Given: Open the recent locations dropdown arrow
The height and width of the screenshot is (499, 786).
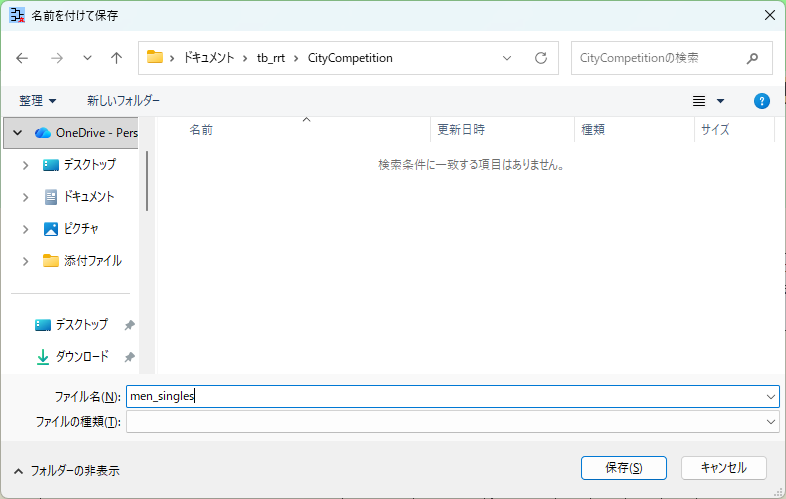Looking at the screenshot, I should click(87, 58).
